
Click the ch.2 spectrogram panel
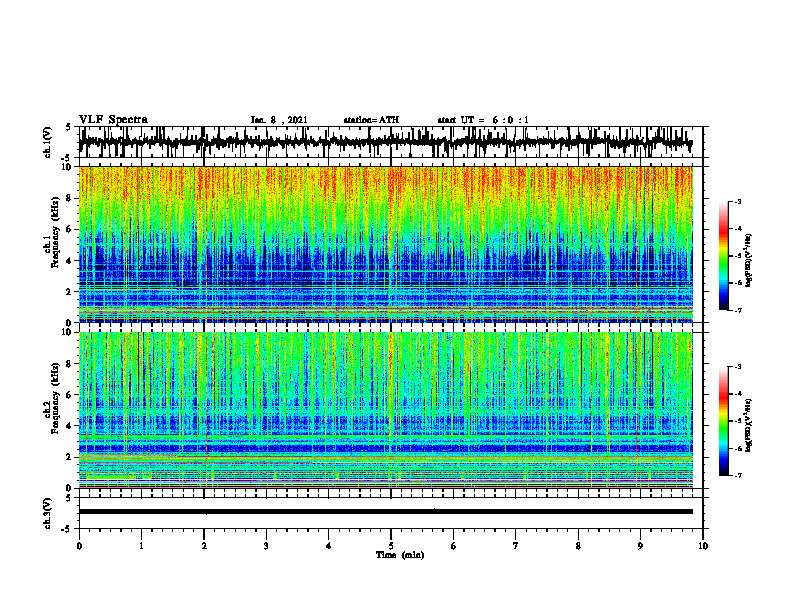point(385,410)
